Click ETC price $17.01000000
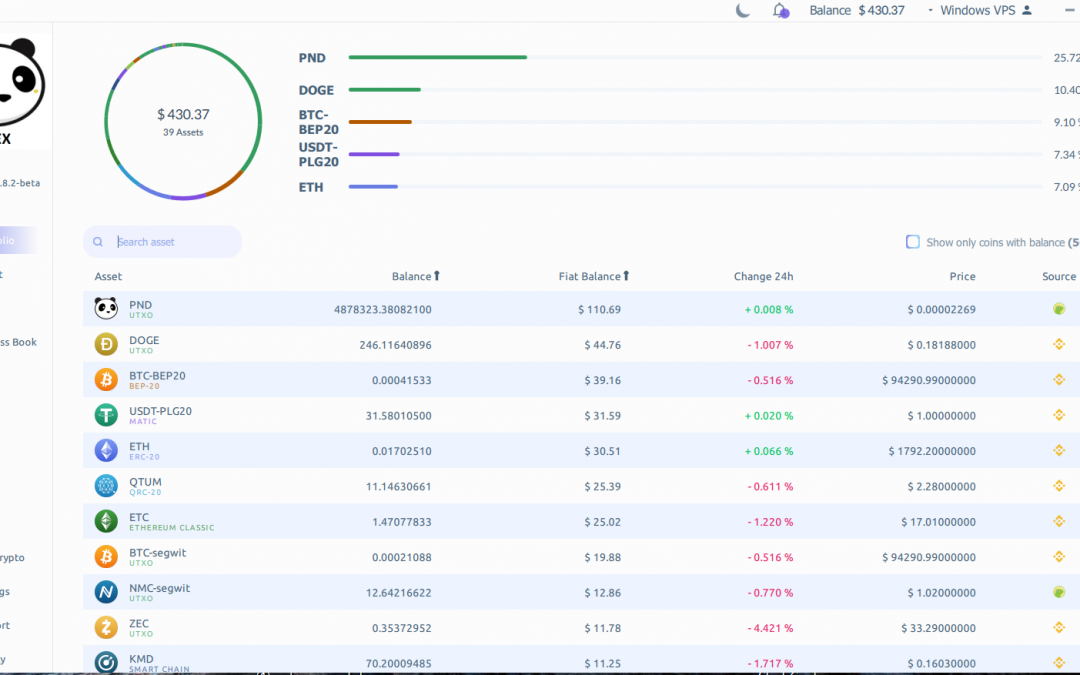 pyautogui.click(x=938, y=521)
